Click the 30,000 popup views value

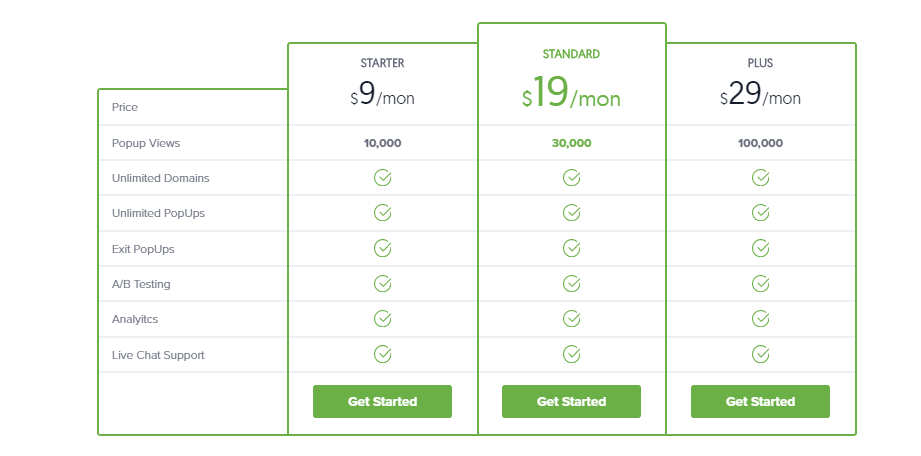click(572, 143)
